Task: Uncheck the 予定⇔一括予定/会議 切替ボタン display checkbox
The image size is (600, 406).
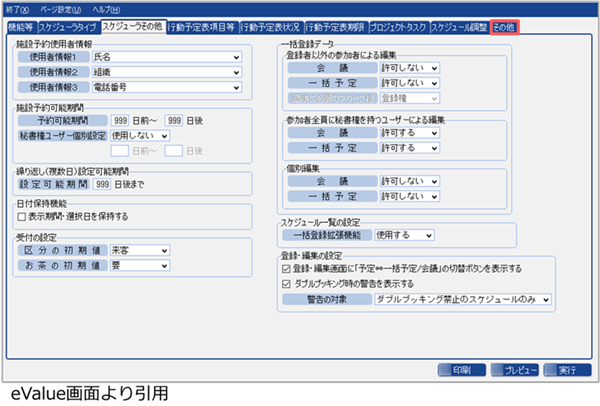Action: pyautogui.click(x=286, y=268)
